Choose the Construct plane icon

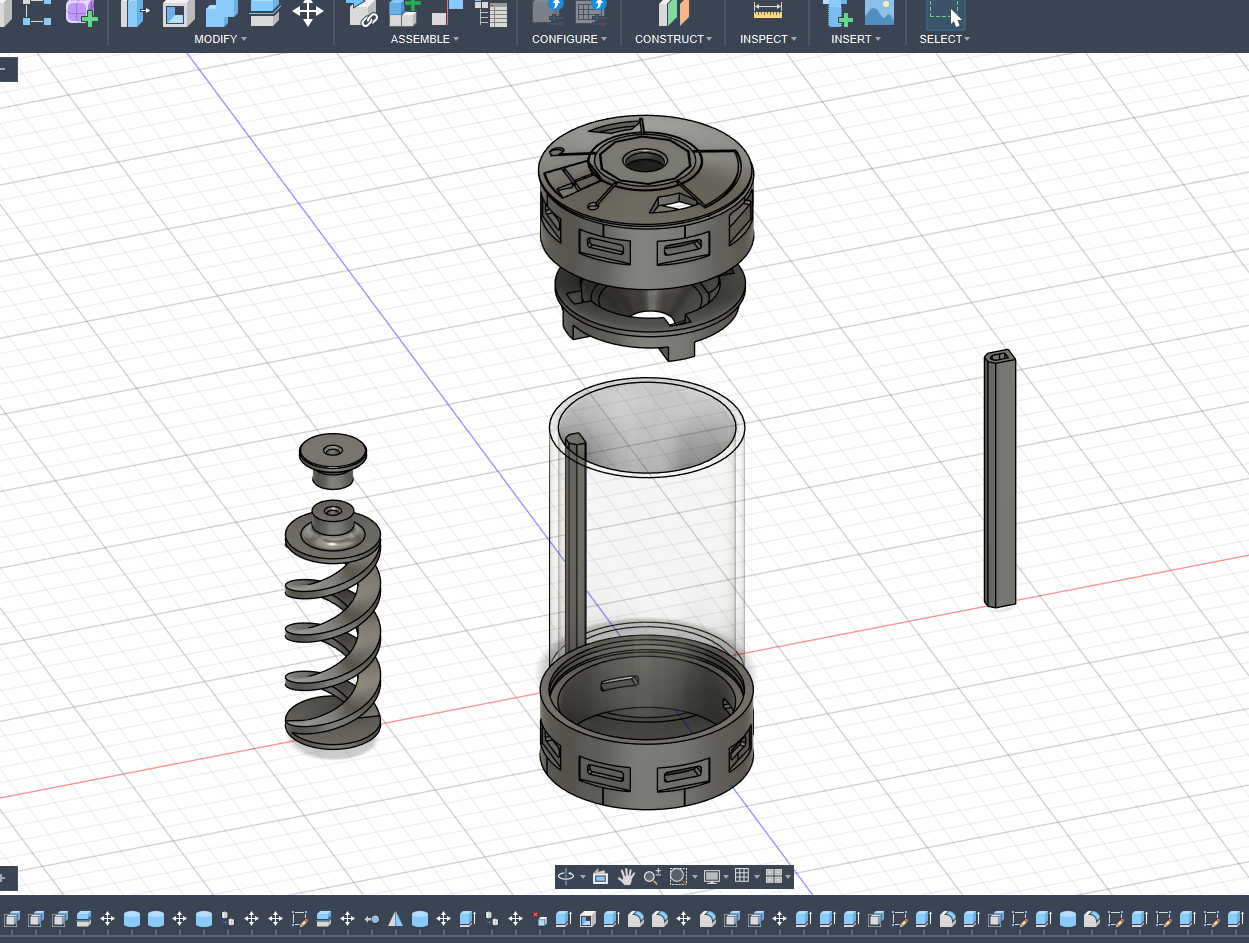674,13
